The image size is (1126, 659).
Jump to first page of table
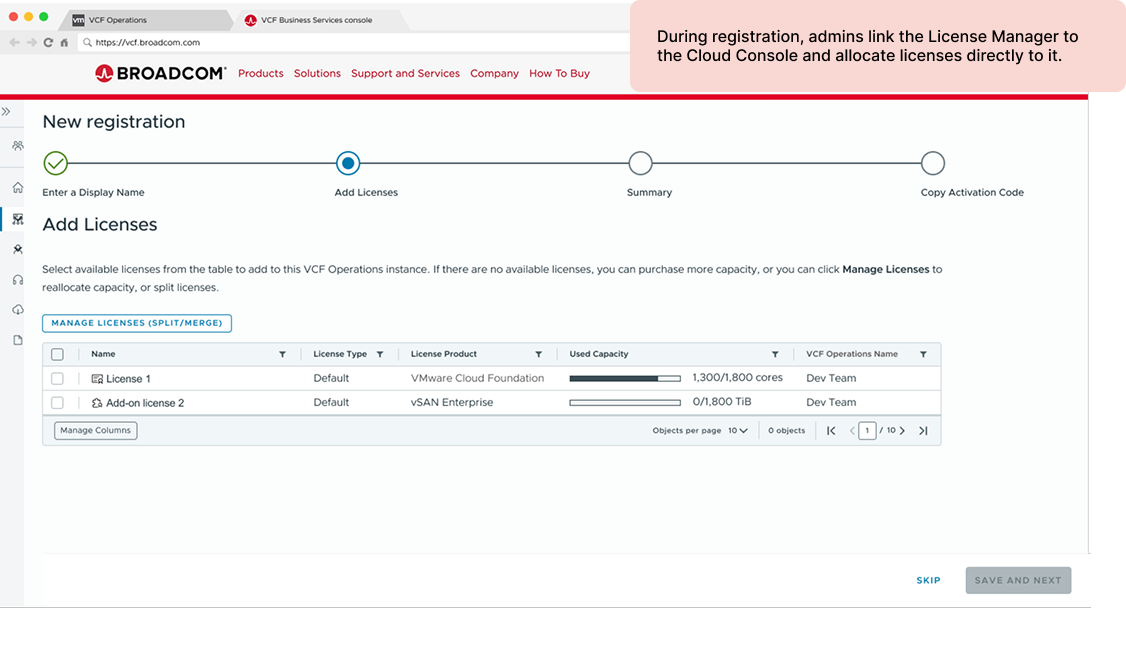(x=831, y=431)
